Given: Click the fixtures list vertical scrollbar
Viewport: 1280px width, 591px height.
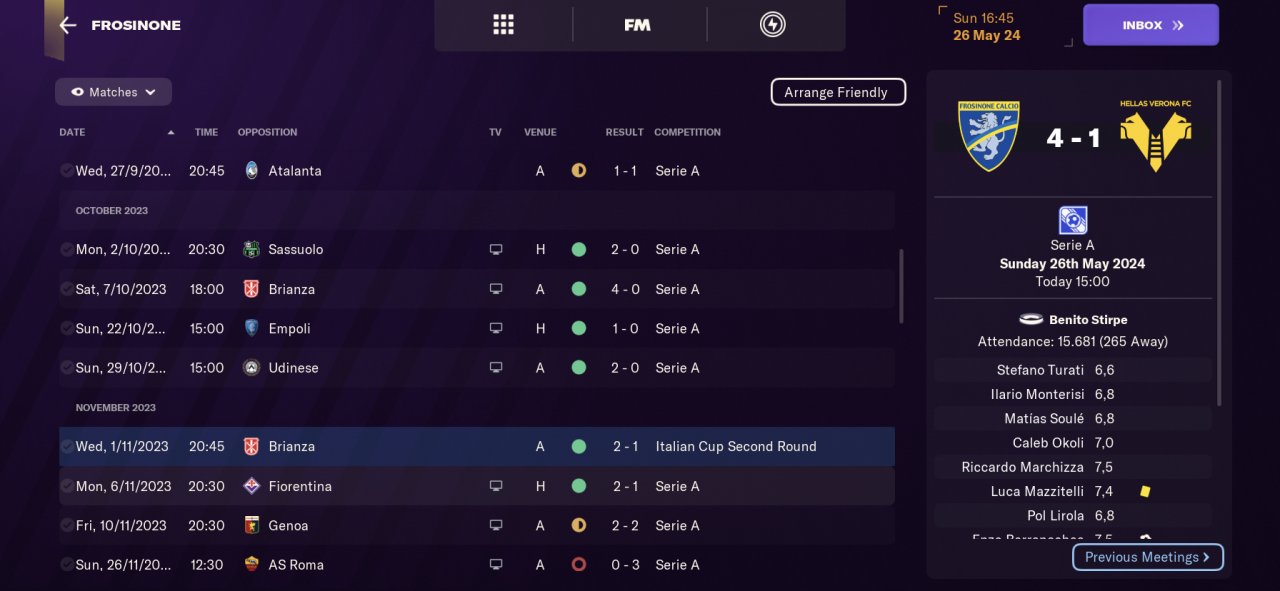Looking at the screenshot, I should [x=901, y=286].
